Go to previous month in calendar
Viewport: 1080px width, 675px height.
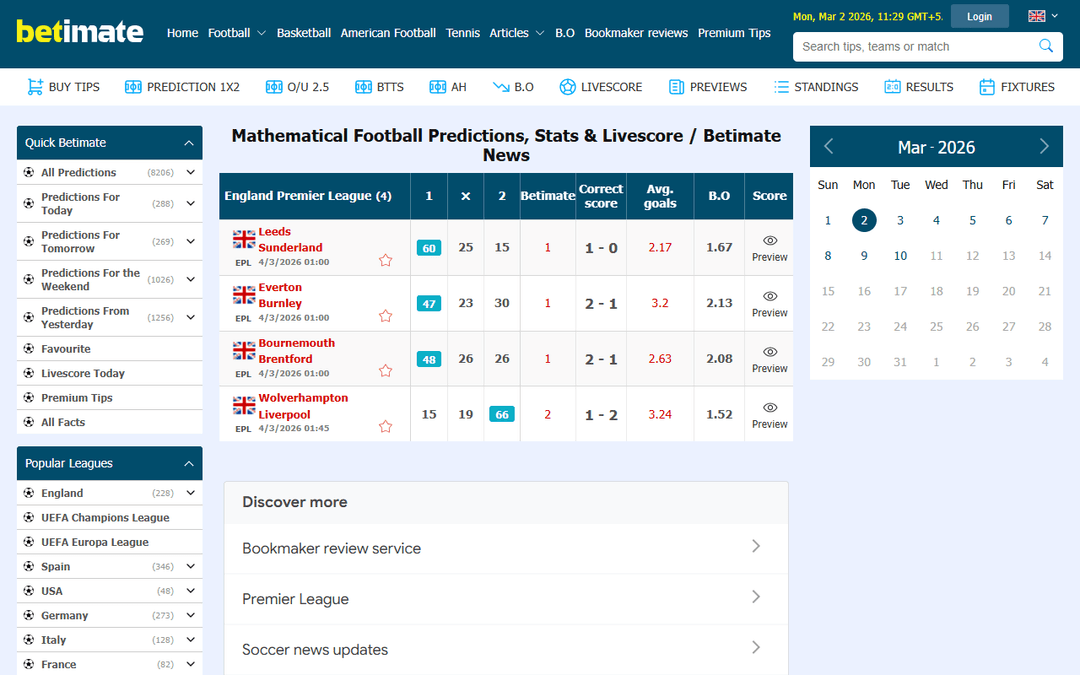pos(829,147)
